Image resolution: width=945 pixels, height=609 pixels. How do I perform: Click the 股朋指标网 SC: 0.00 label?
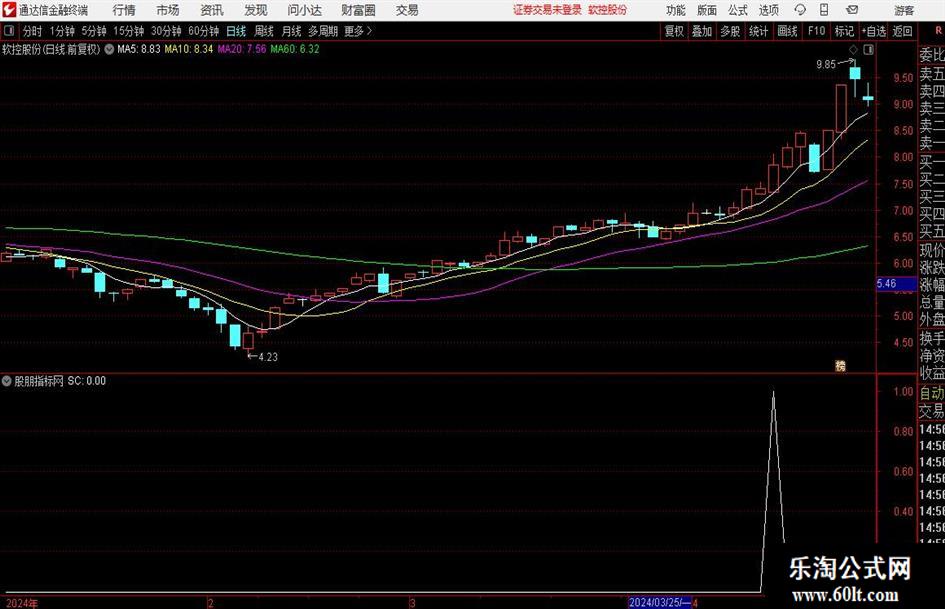click(x=60, y=381)
